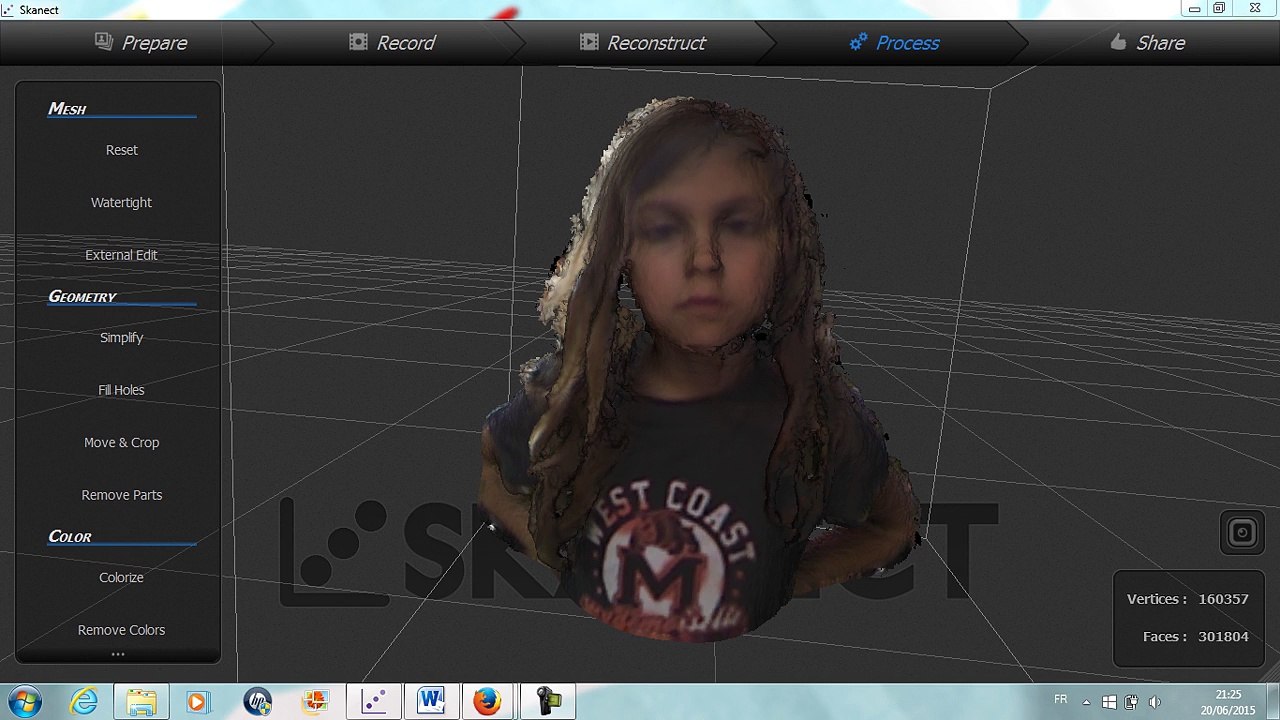Open the power plug battery tray icon
This screenshot has height=720, width=1280.
click(x=1131, y=702)
